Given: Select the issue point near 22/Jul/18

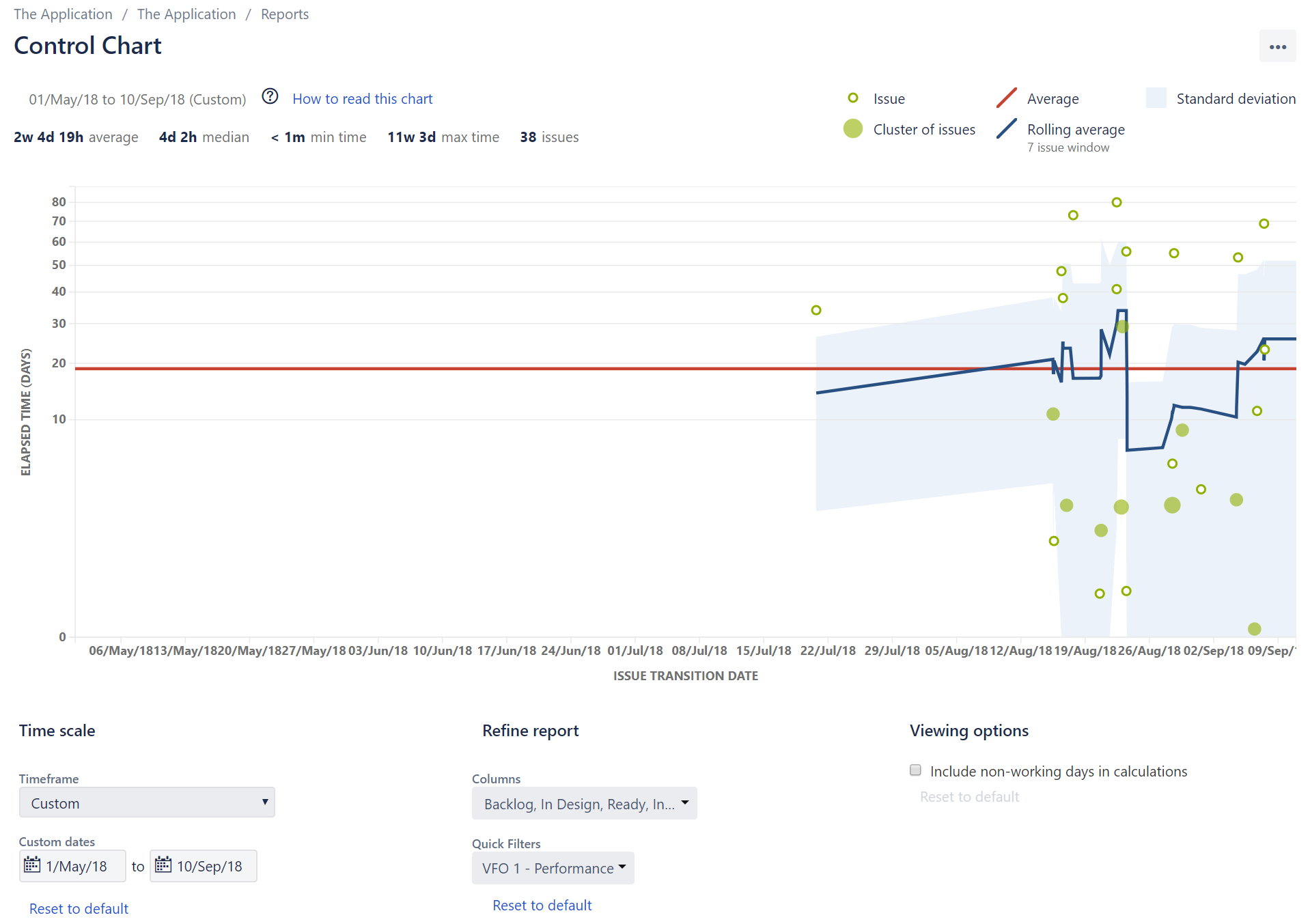Looking at the screenshot, I should point(816,310).
